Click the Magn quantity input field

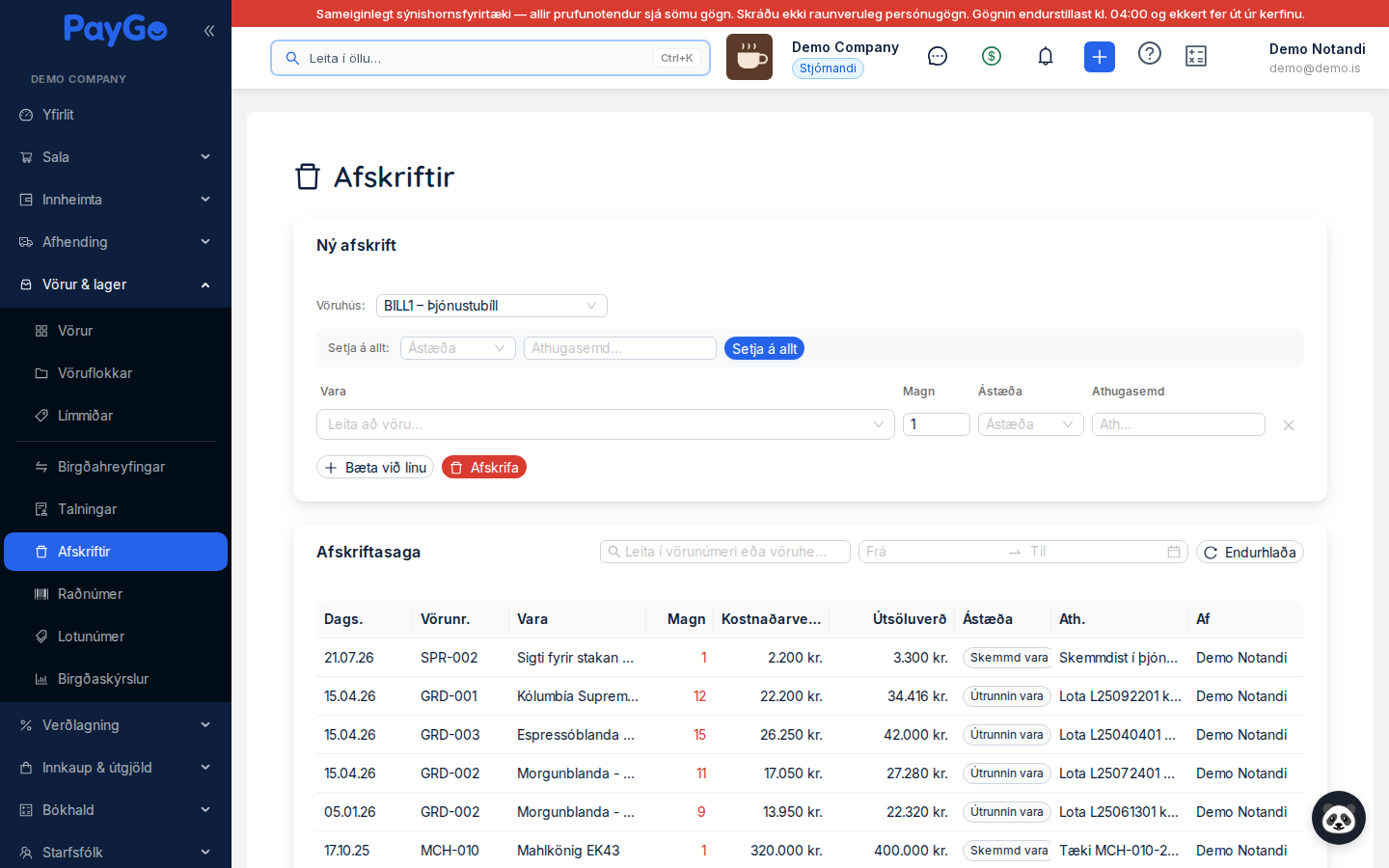[936, 424]
